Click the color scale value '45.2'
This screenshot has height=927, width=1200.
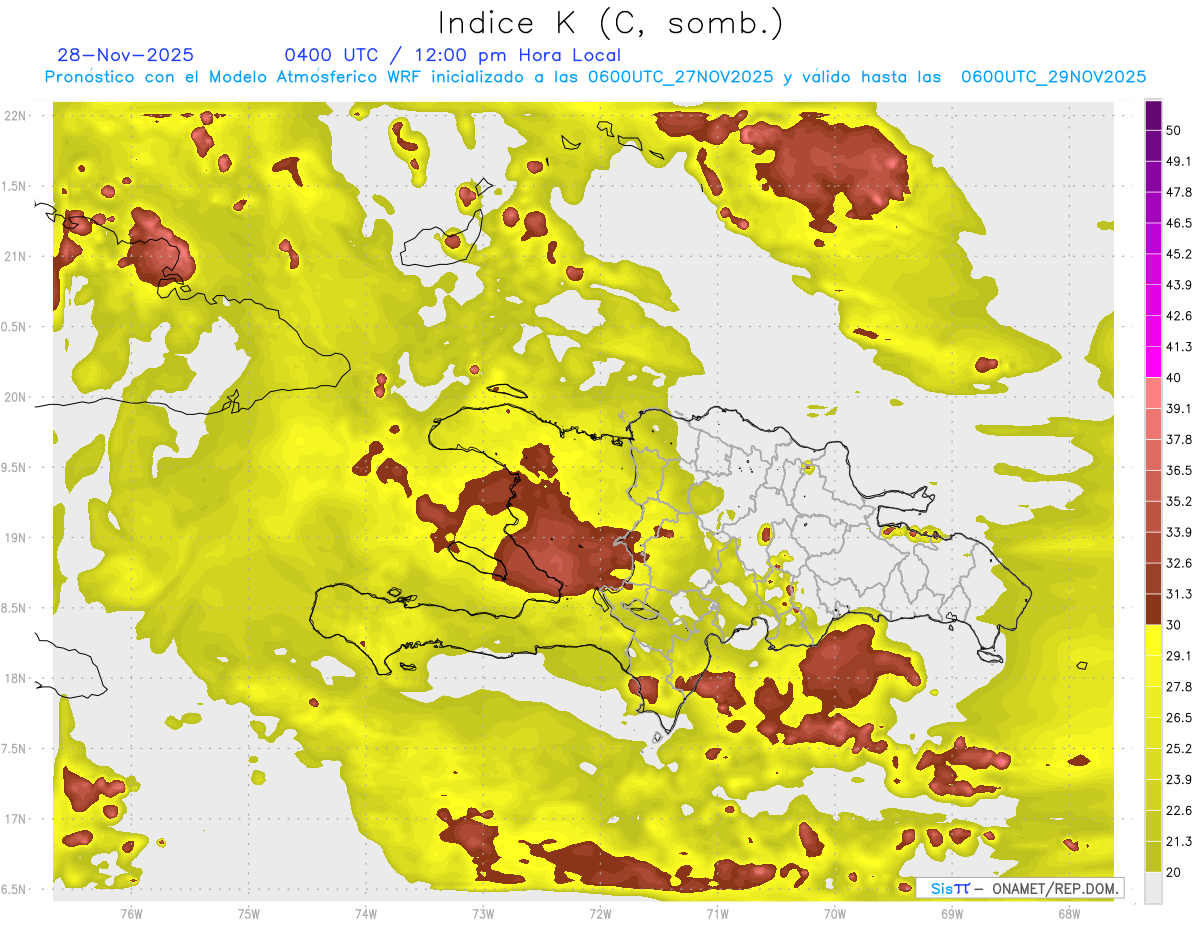pyautogui.click(x=1179, y=254)
